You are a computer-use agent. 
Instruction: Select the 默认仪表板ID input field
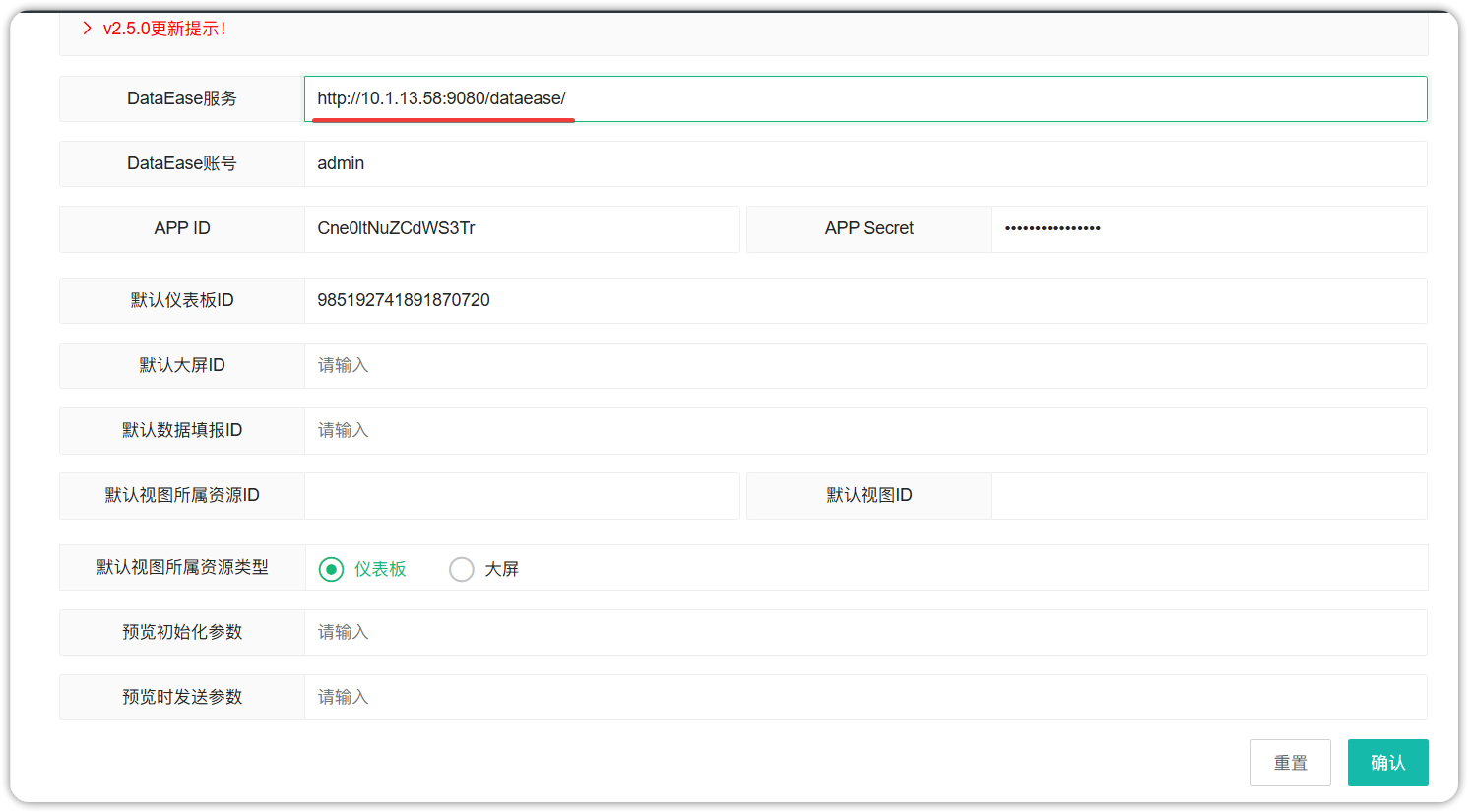[x=864, y=300]
